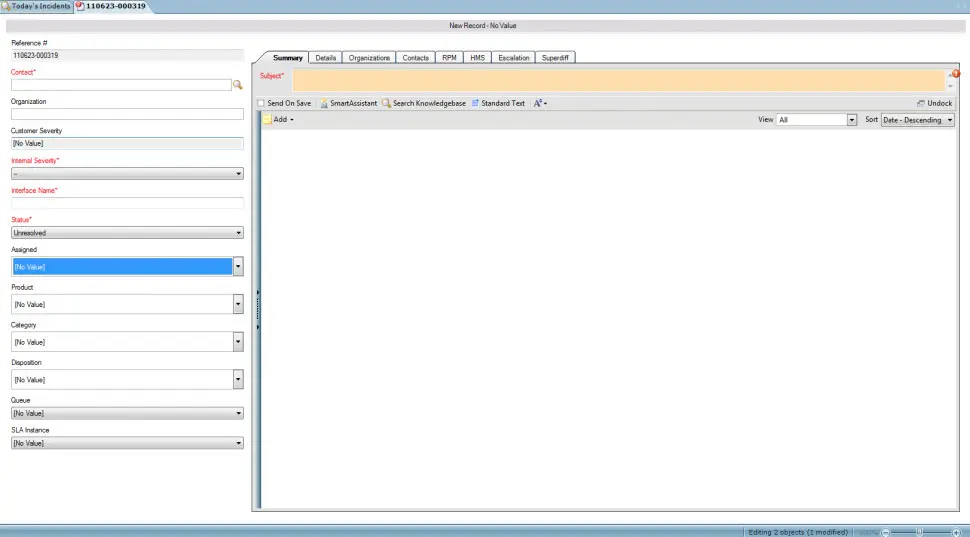This screenshot has height=537, width=970.
Task: Open SmartAssistant from the toolbar
Action: point(349,103)
